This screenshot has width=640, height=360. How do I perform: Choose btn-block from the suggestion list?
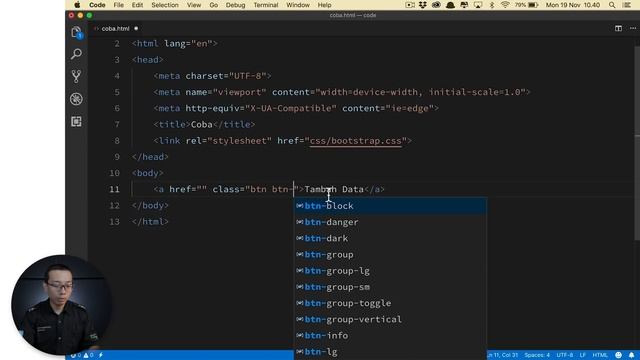tap(390, 206)
